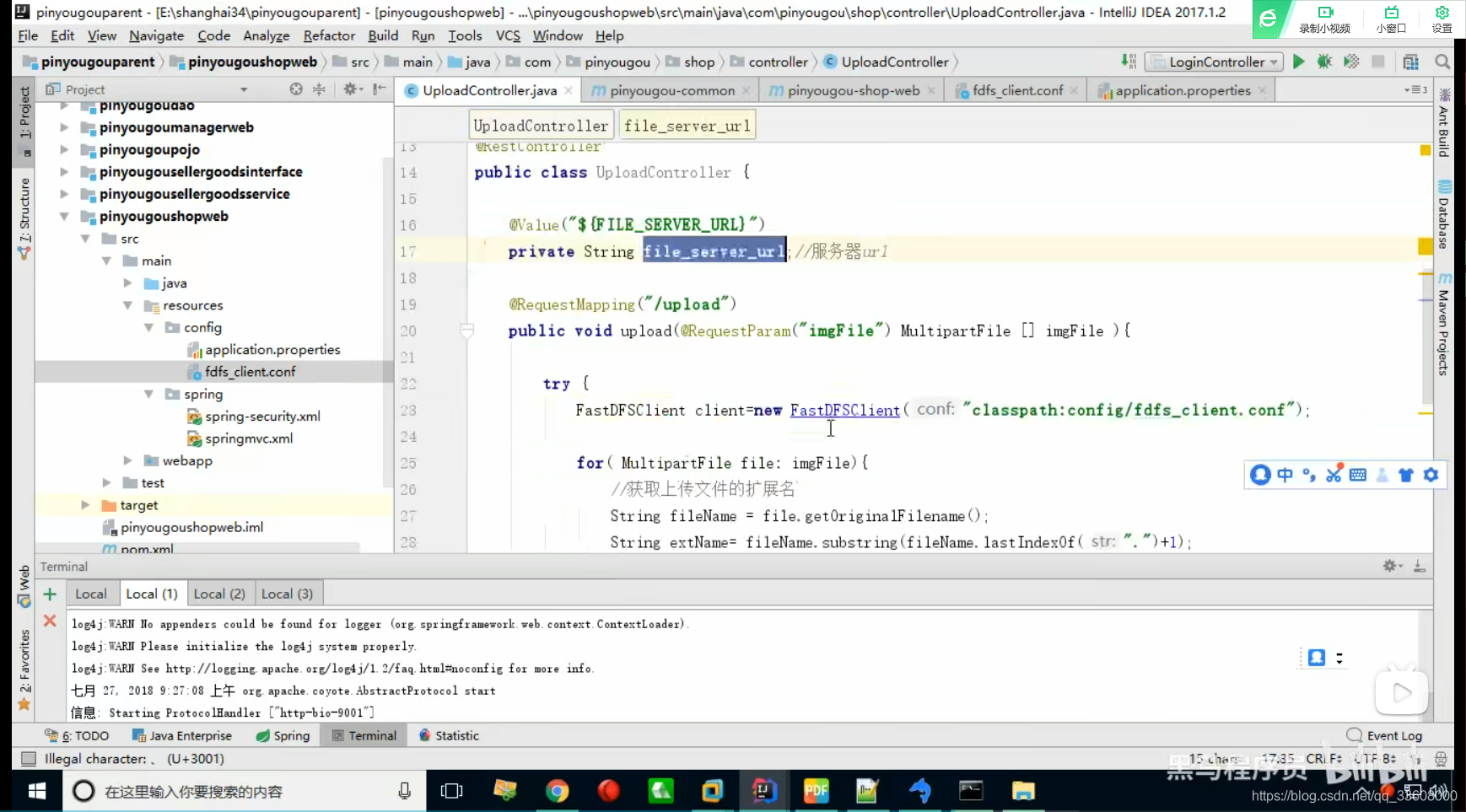Select spring-security.xml in project tree

pyautogui.click(x=262, y=417)
